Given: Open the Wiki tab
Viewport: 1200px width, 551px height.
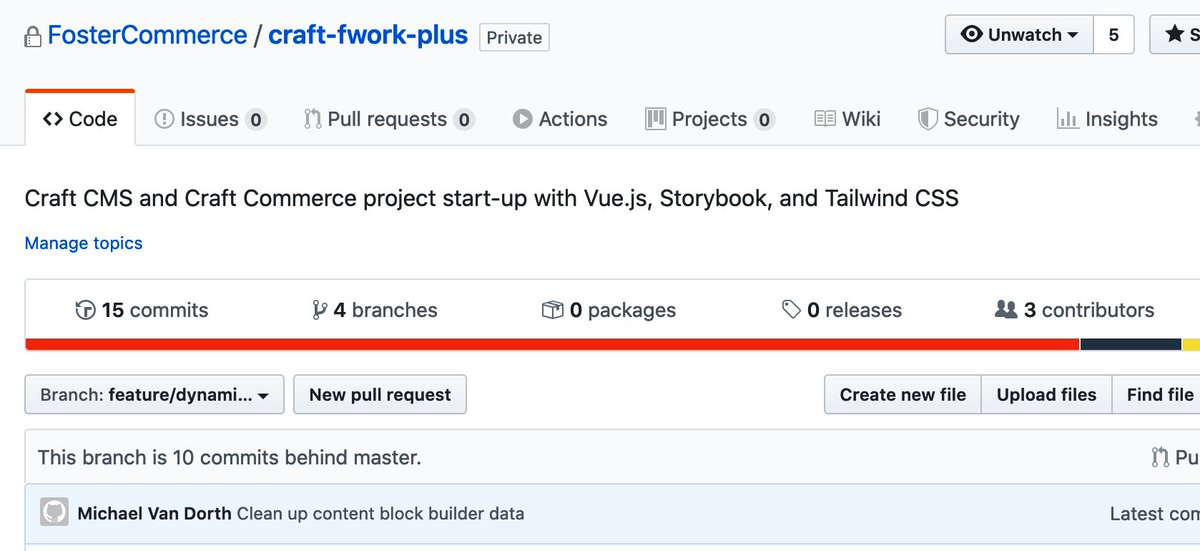Looking at the screenshot, I should pos(848,119).
